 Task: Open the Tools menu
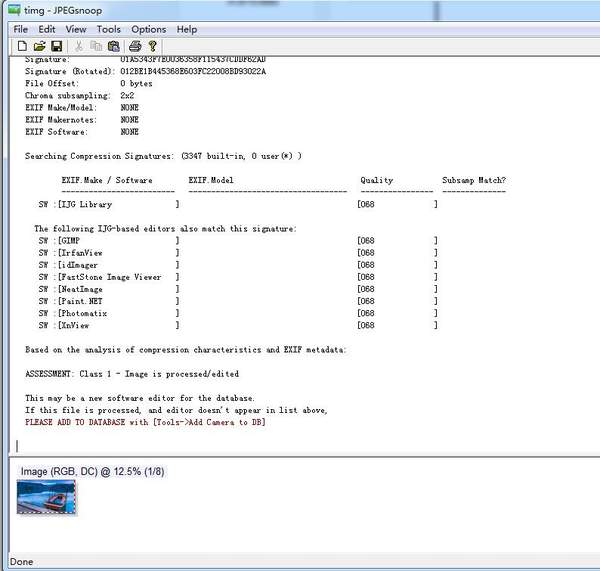pos(108,29)
